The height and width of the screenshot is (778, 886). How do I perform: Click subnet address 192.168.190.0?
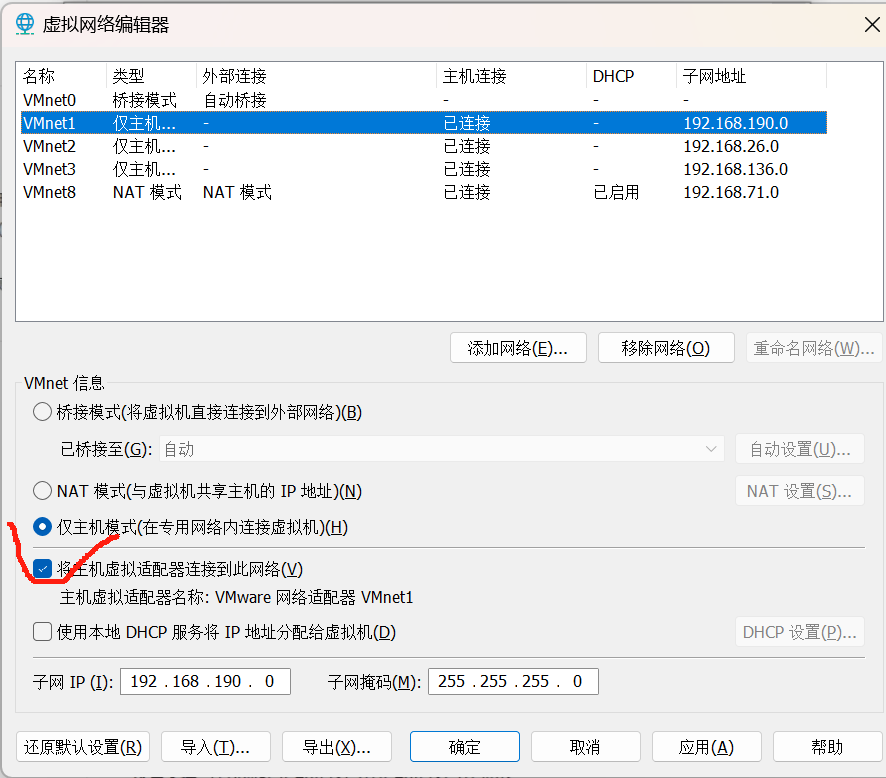click(736, 123)
